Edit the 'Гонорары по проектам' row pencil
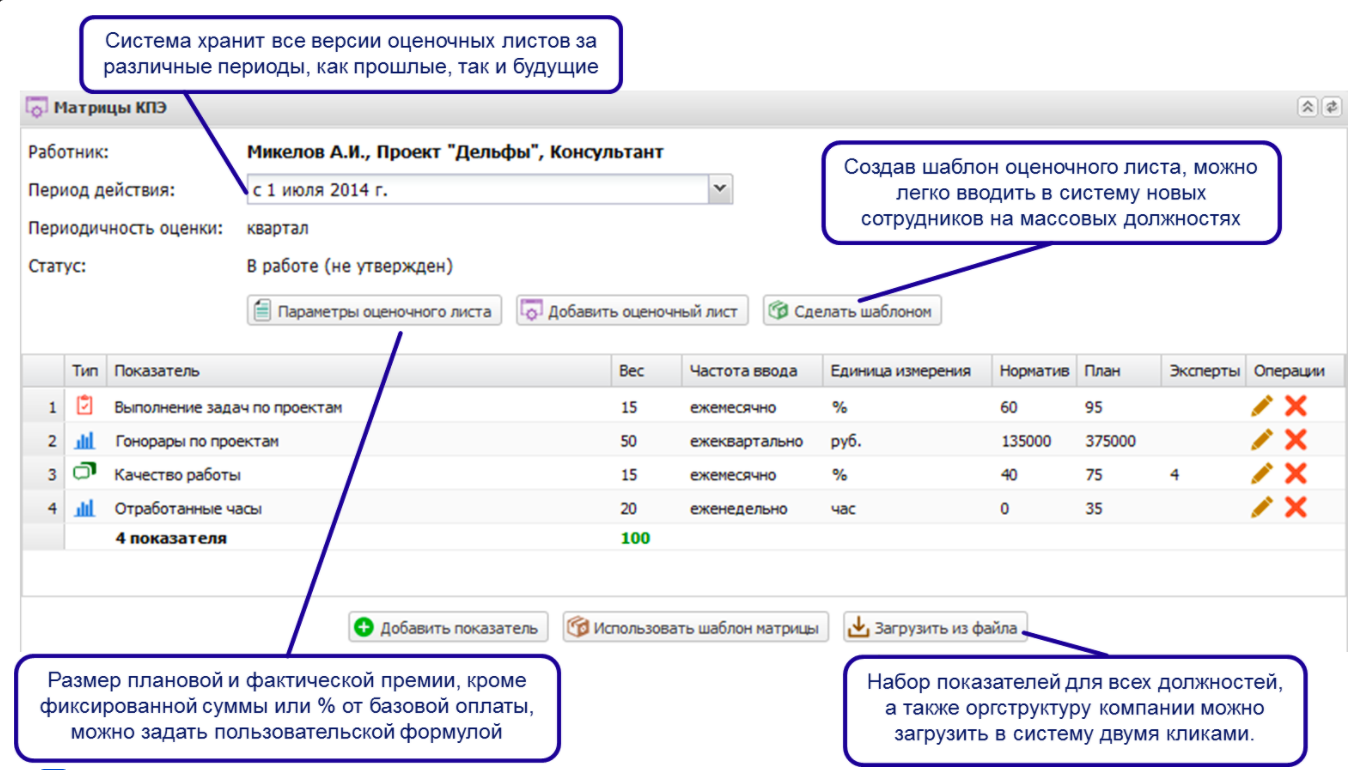 click(1262, 440)
